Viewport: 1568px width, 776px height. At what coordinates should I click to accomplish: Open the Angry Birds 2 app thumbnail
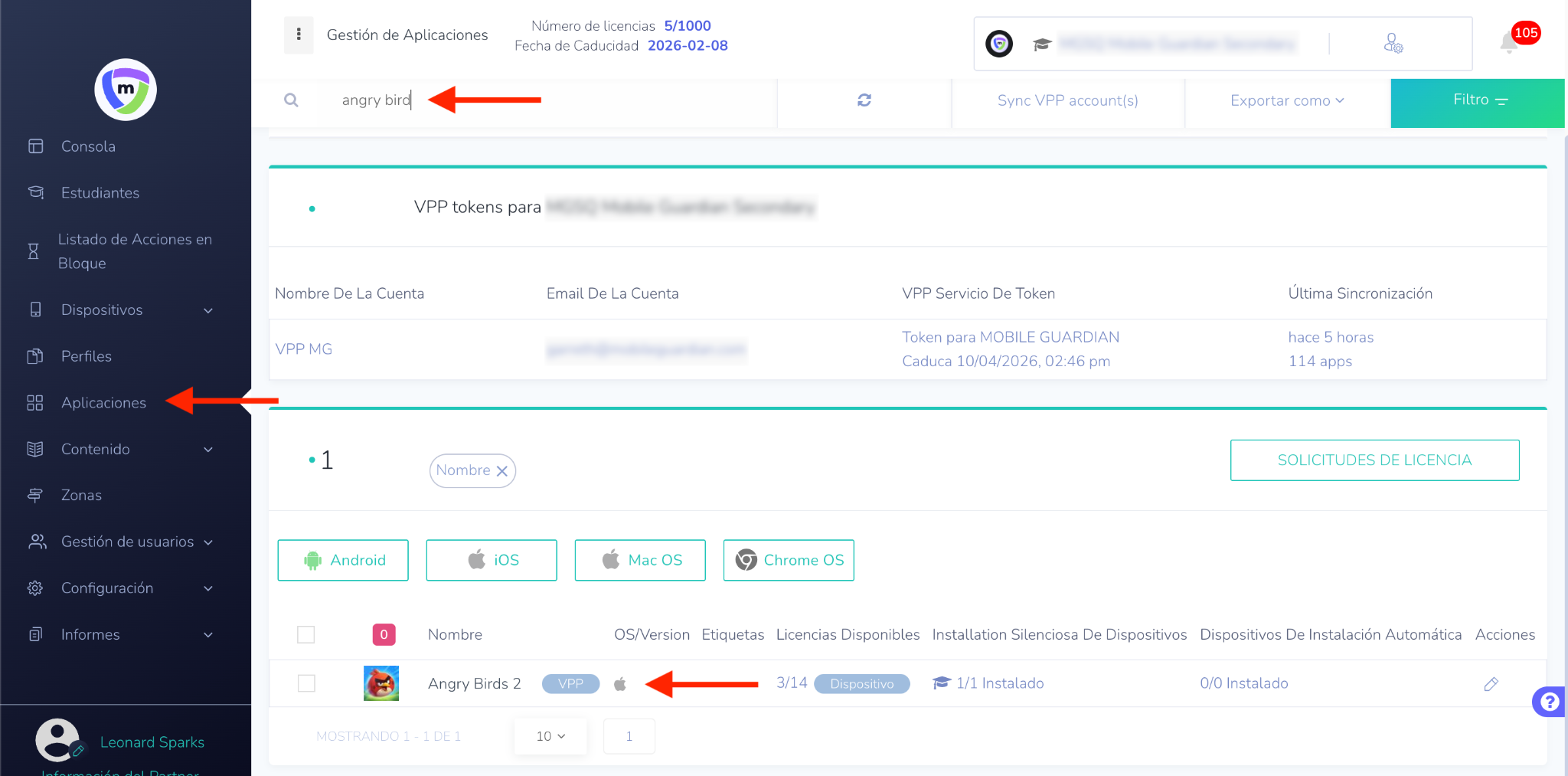point(381,683)
